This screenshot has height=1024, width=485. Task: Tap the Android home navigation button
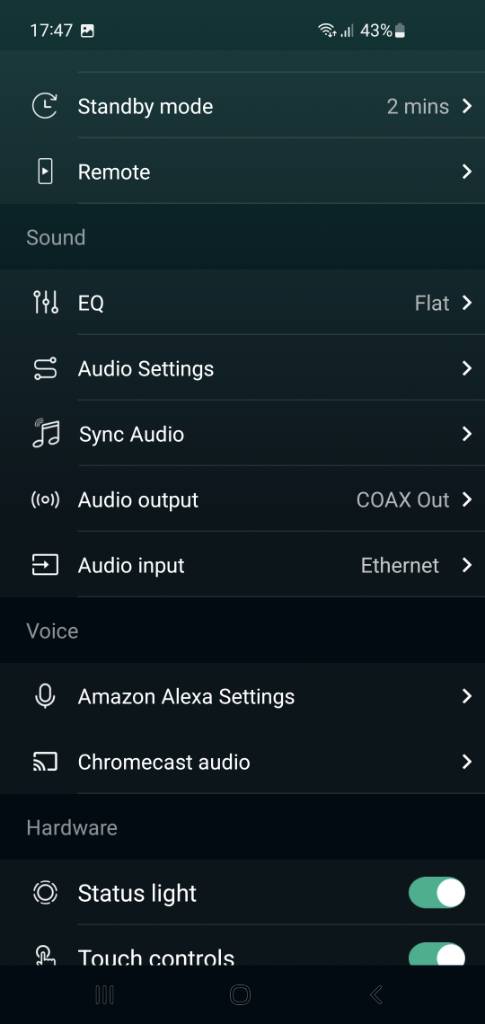point(240,995)
